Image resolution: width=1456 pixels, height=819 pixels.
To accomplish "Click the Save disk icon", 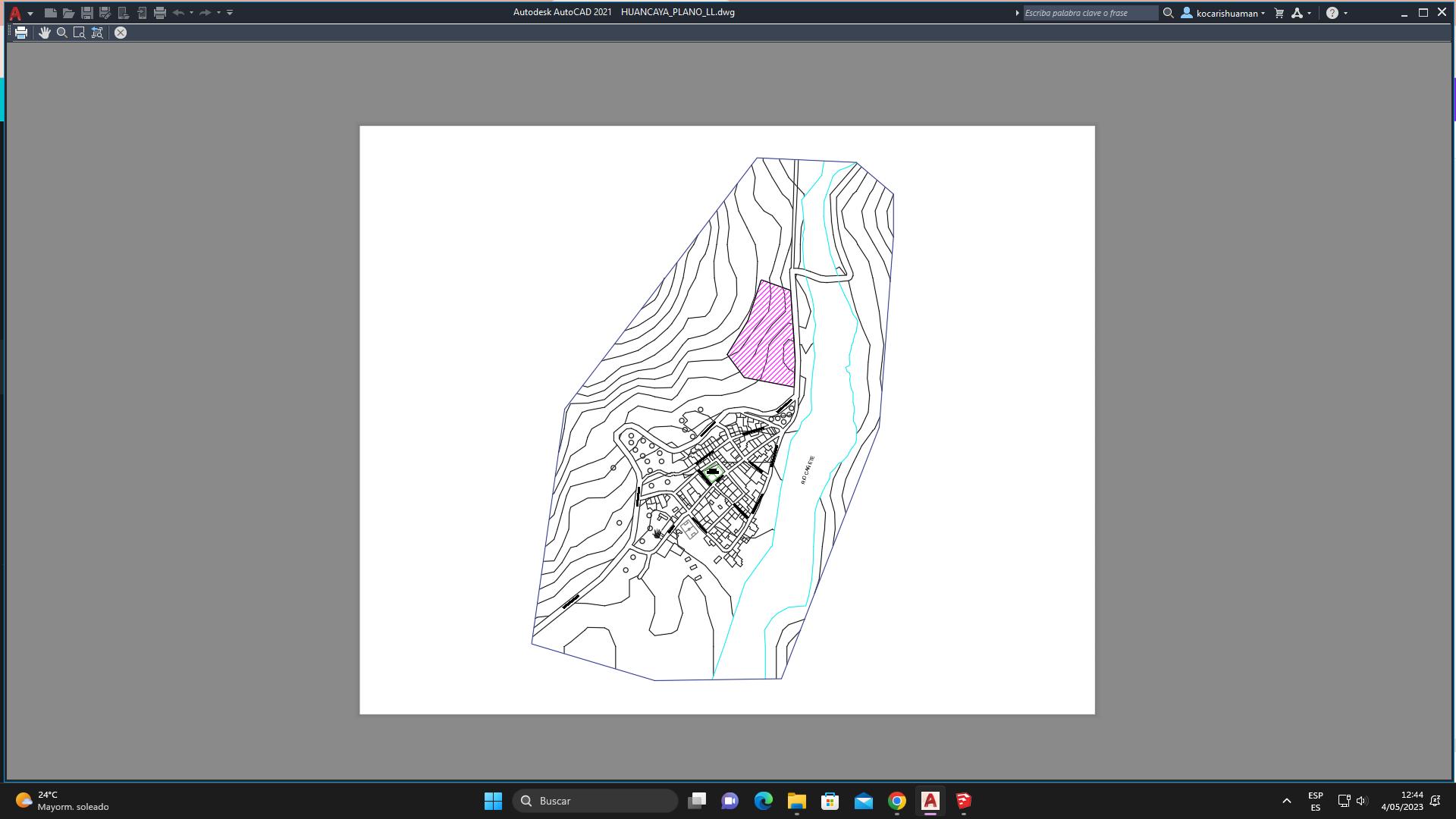I will pos(86,13).
